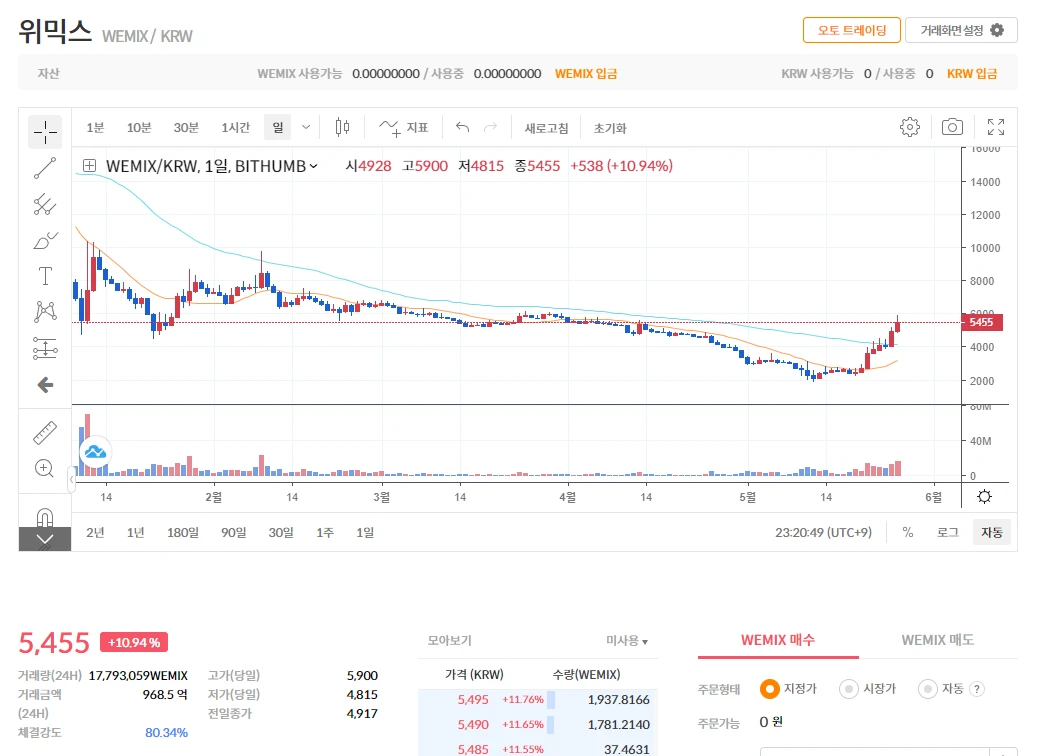The image size is (1037, 756).
Task: Collapse the left drawing toolbar handle
Action: tap(71, 479)
